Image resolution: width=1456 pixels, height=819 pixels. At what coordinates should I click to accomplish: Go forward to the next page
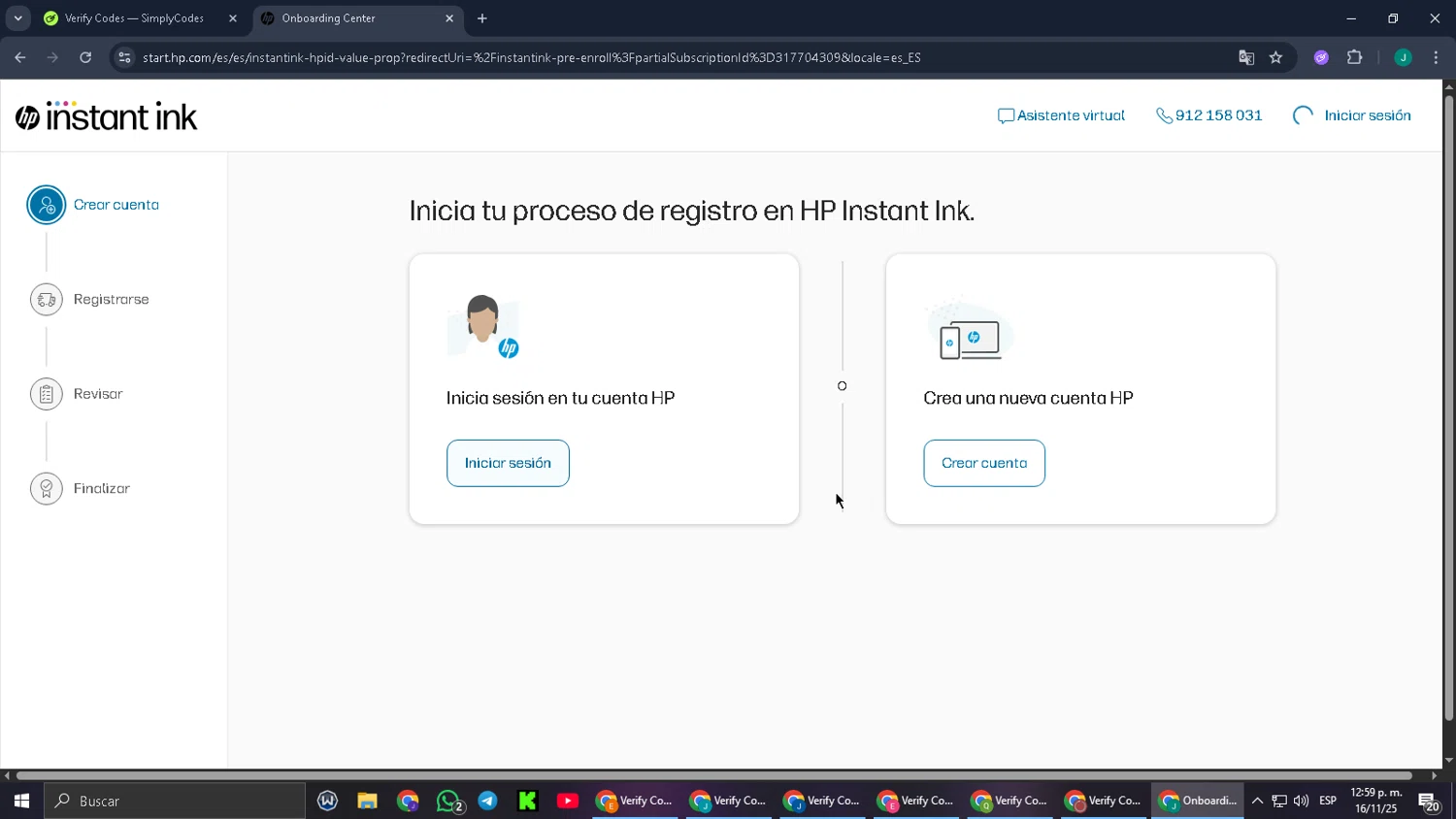coord(52,57)
